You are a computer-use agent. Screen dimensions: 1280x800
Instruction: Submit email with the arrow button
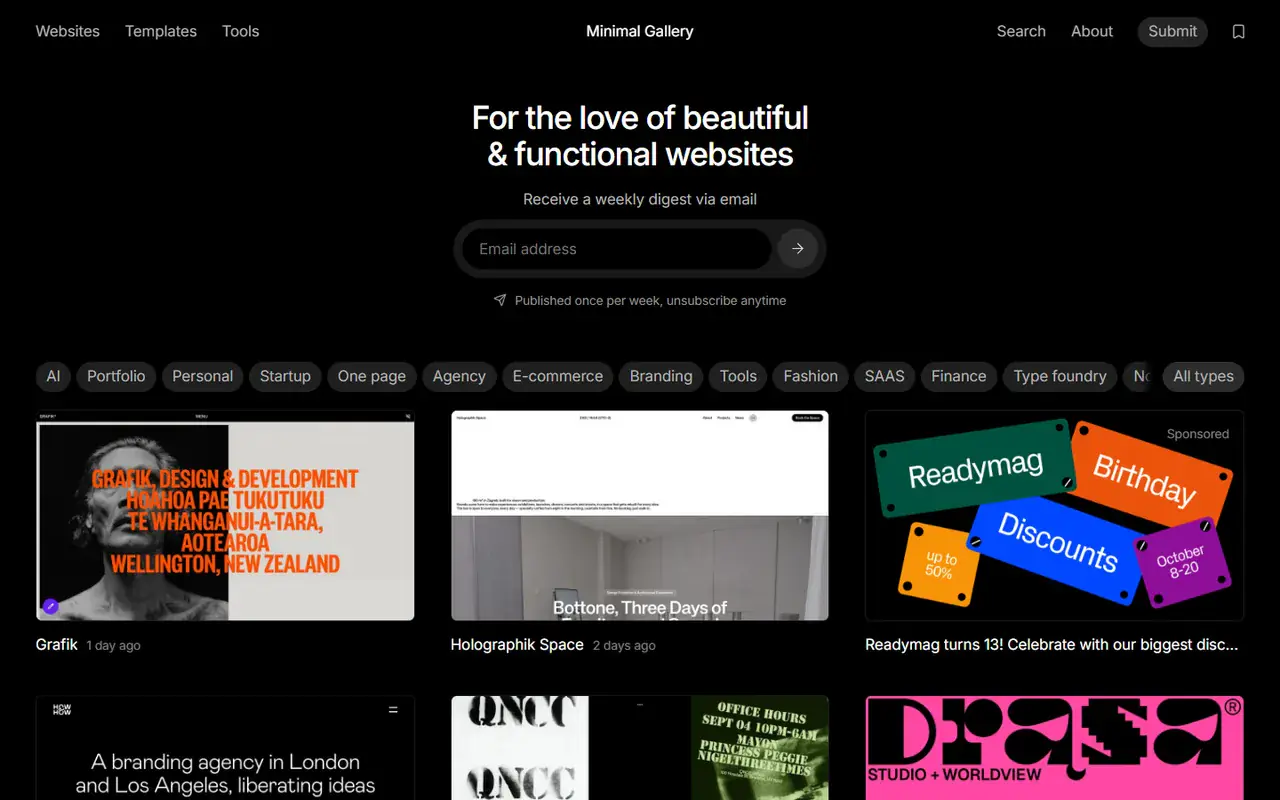click(x=797, y=249)
